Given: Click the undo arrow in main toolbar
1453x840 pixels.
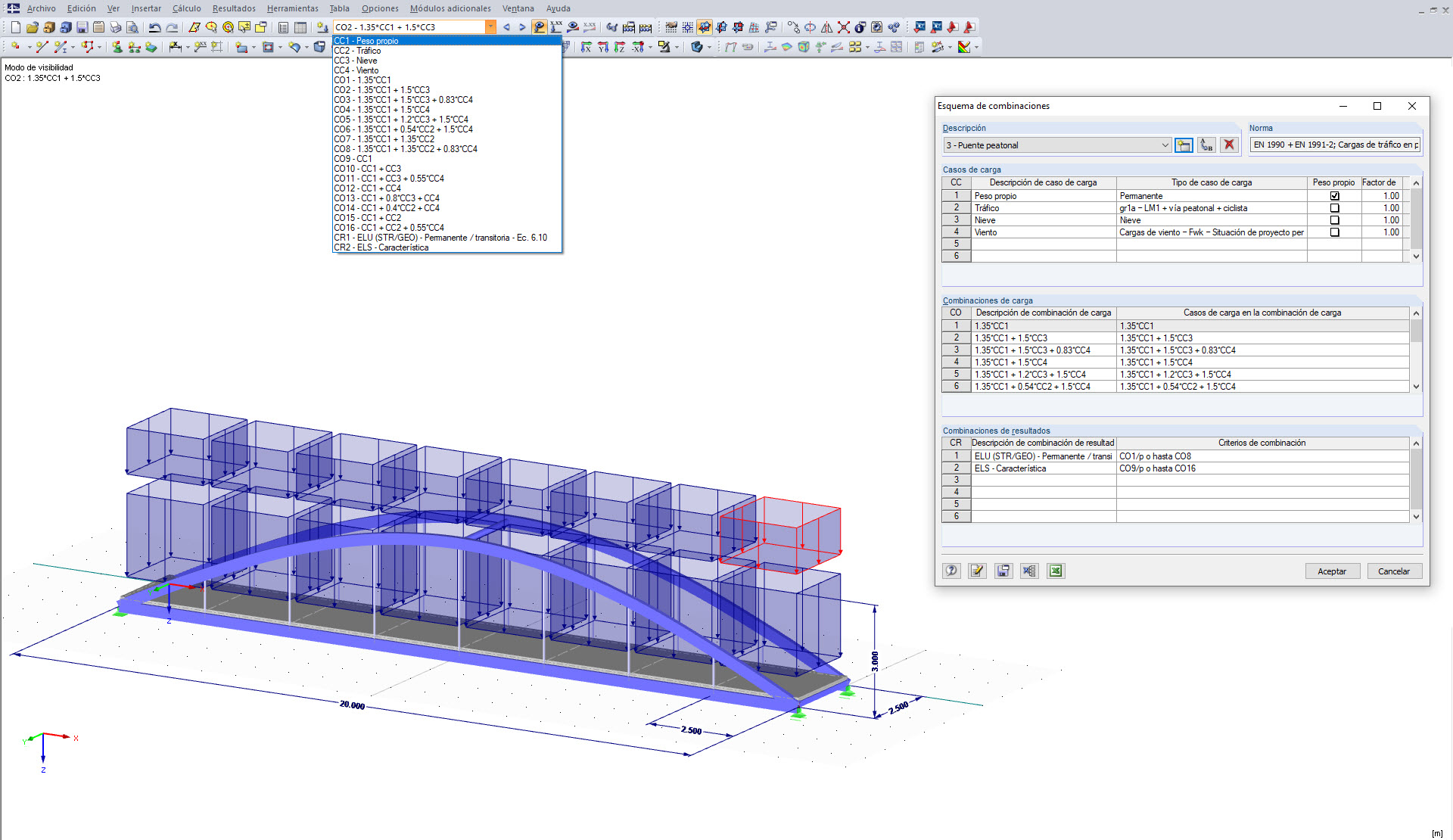Looking at the screenshot, I should 154,27.
